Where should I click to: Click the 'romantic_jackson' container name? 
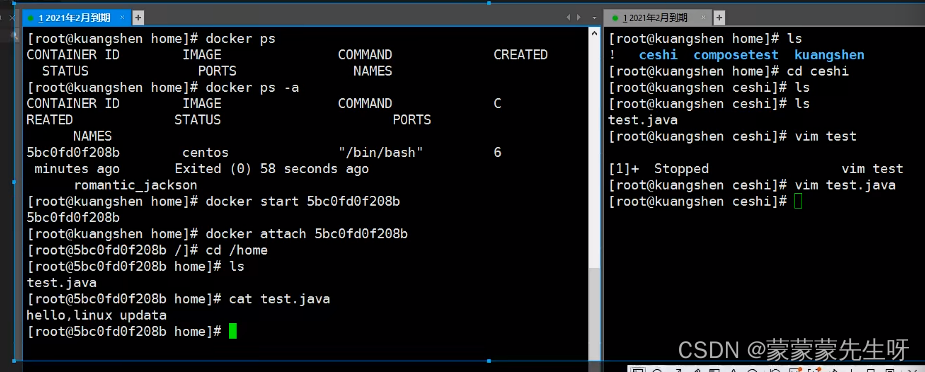(135, 185)
